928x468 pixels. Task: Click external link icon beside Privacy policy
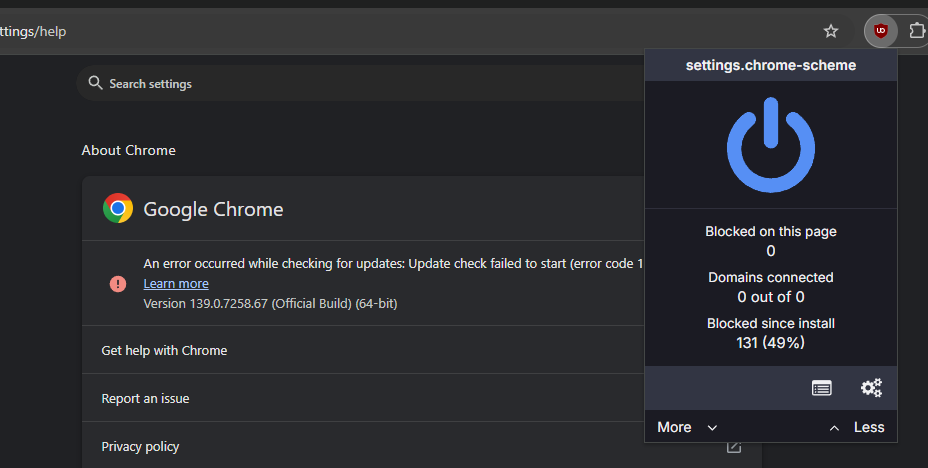[734, 446]
